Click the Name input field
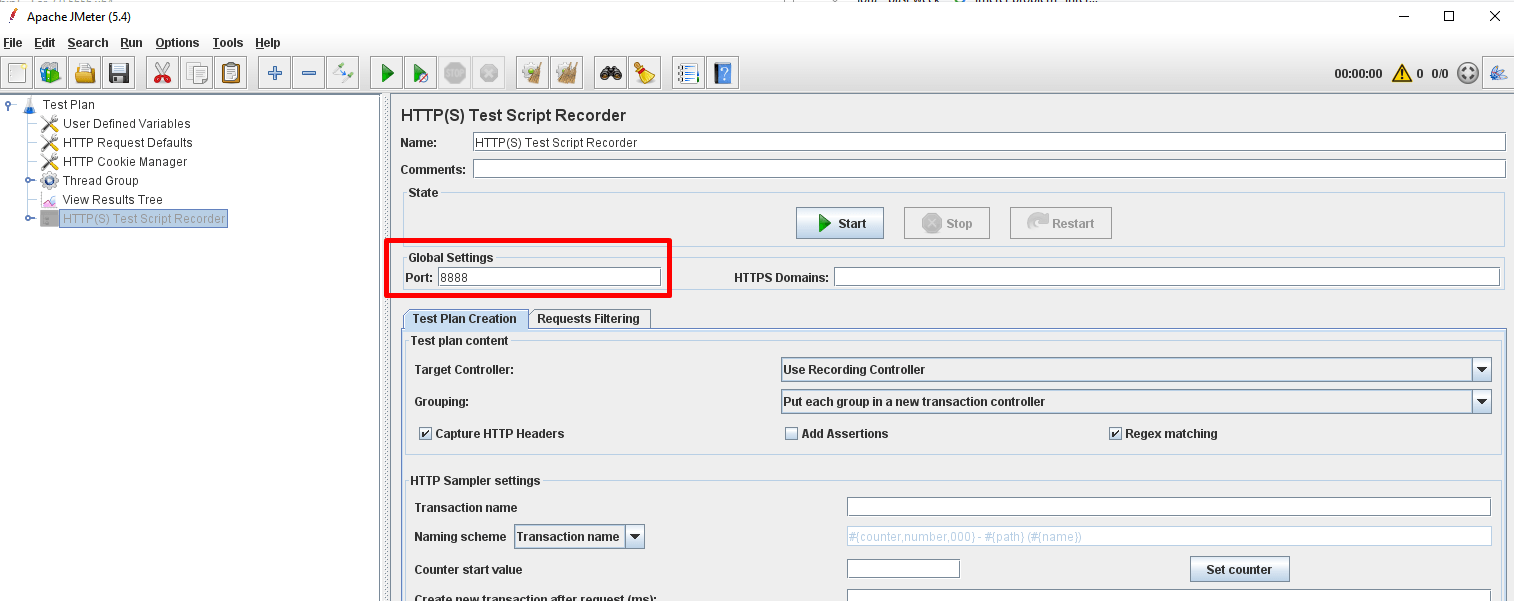 [989, 142]
